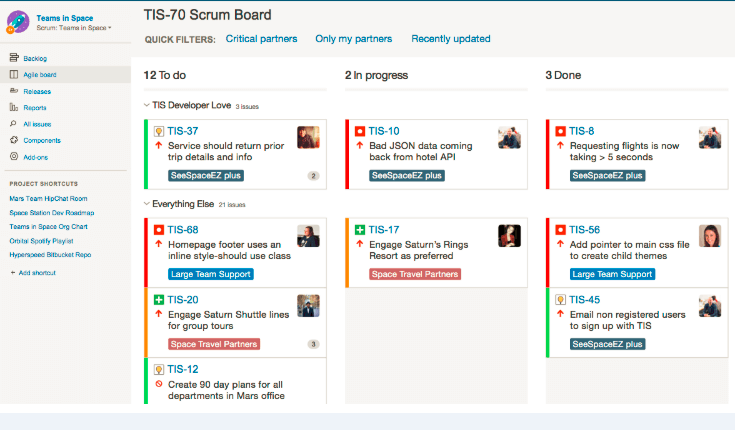The image size is (735, 430).
Task: Open Components via the gear icon
Action: [14, 140]
